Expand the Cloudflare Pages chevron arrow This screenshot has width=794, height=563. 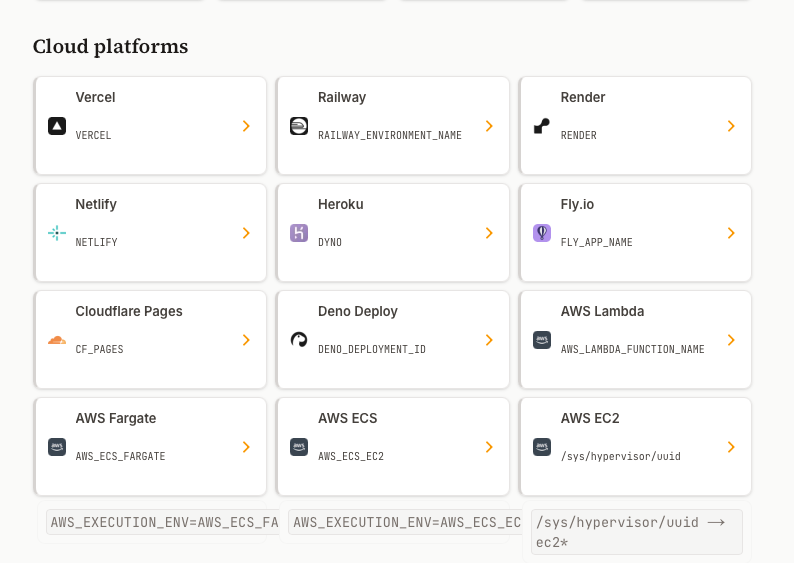coord(246,340)
